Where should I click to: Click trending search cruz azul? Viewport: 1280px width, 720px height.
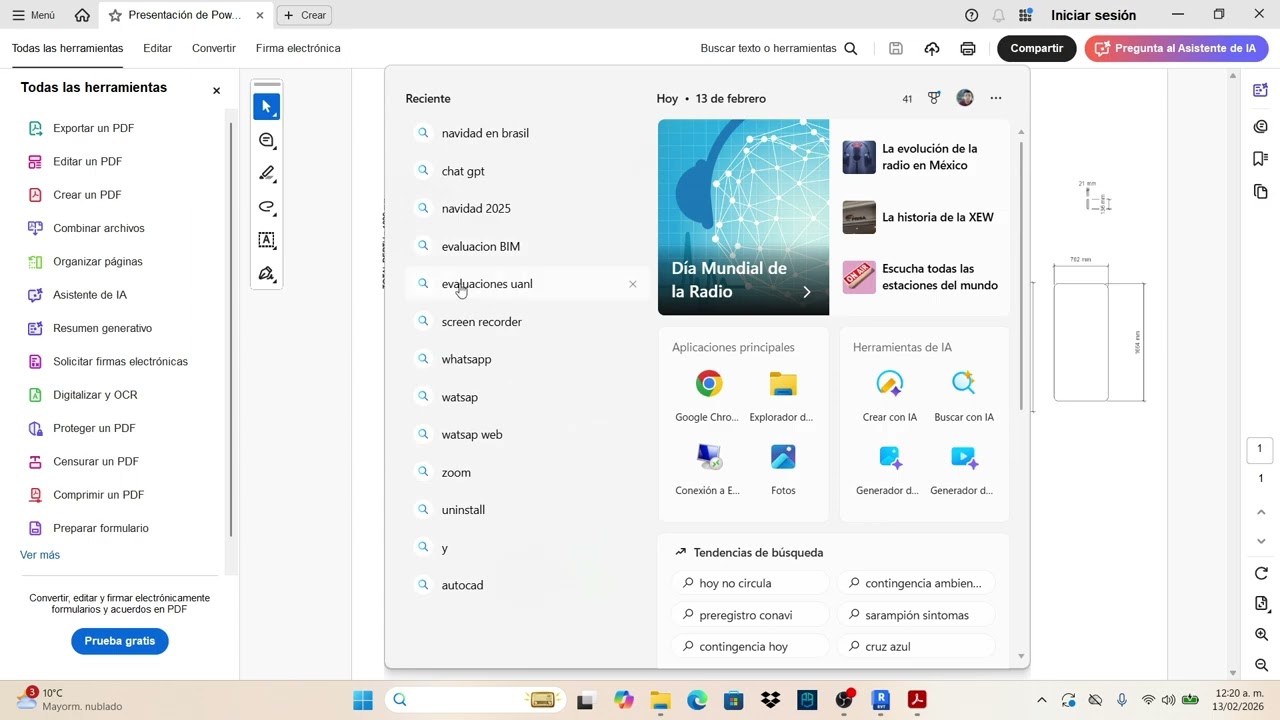(x=916, y=647)
